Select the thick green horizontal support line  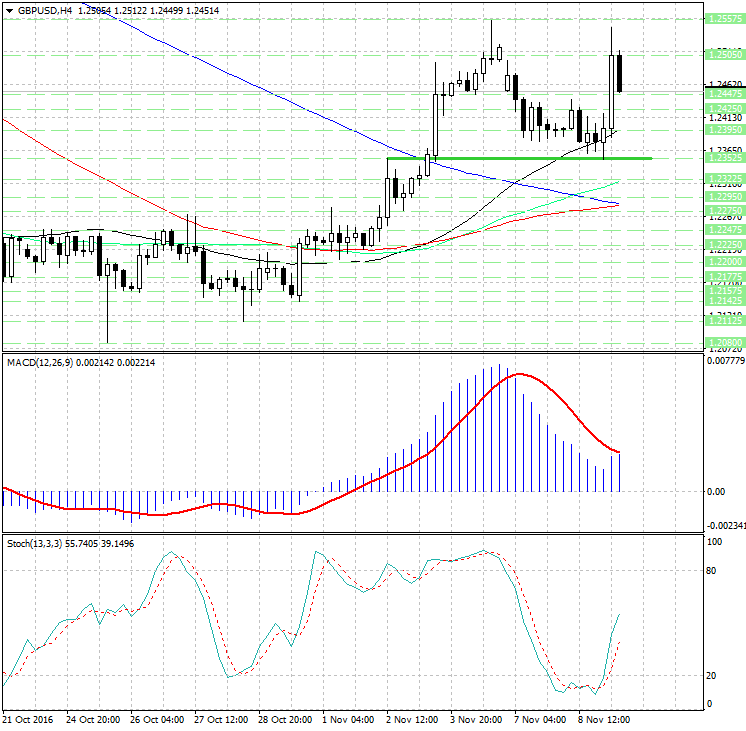(x=520, y=158)
